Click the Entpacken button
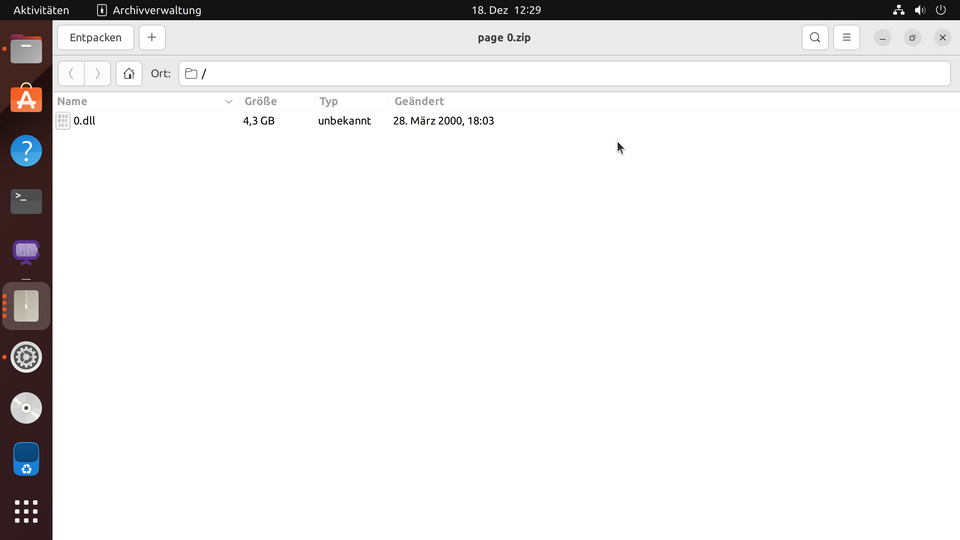 [95, 38]
